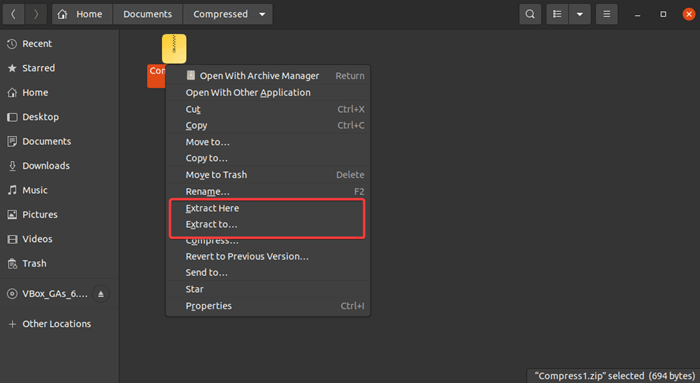The width and height of the screenshot is (700, 383).
Task: Open view options dropdown arrow
Action: 579,14
